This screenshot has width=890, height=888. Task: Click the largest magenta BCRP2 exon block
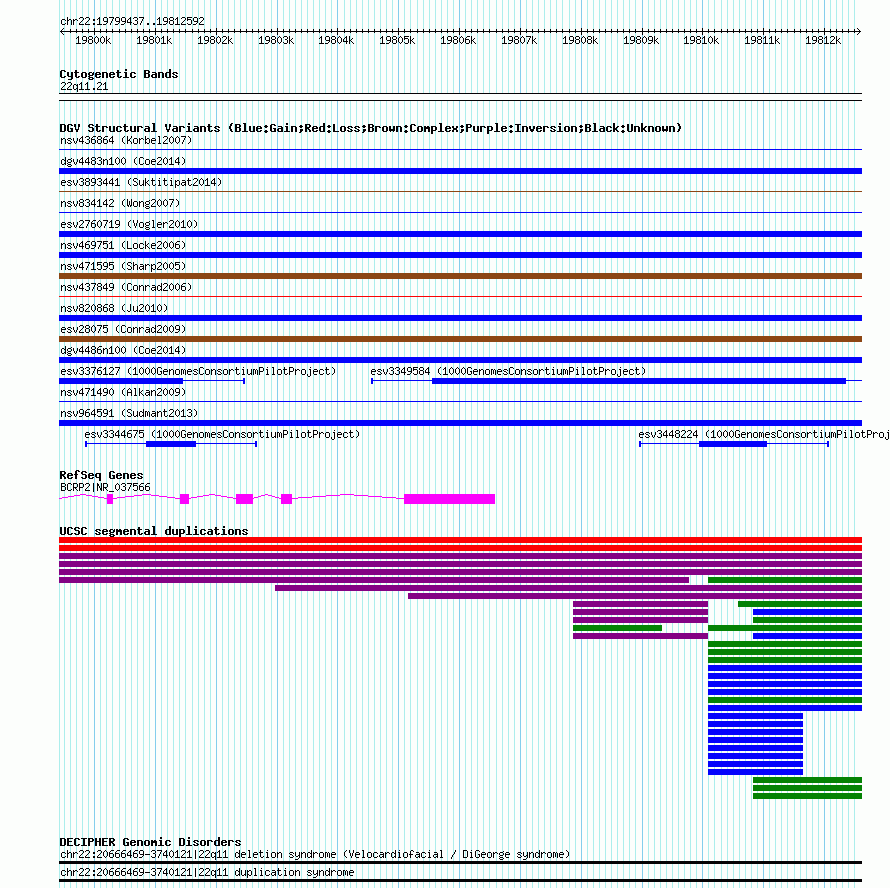(450, 499)
